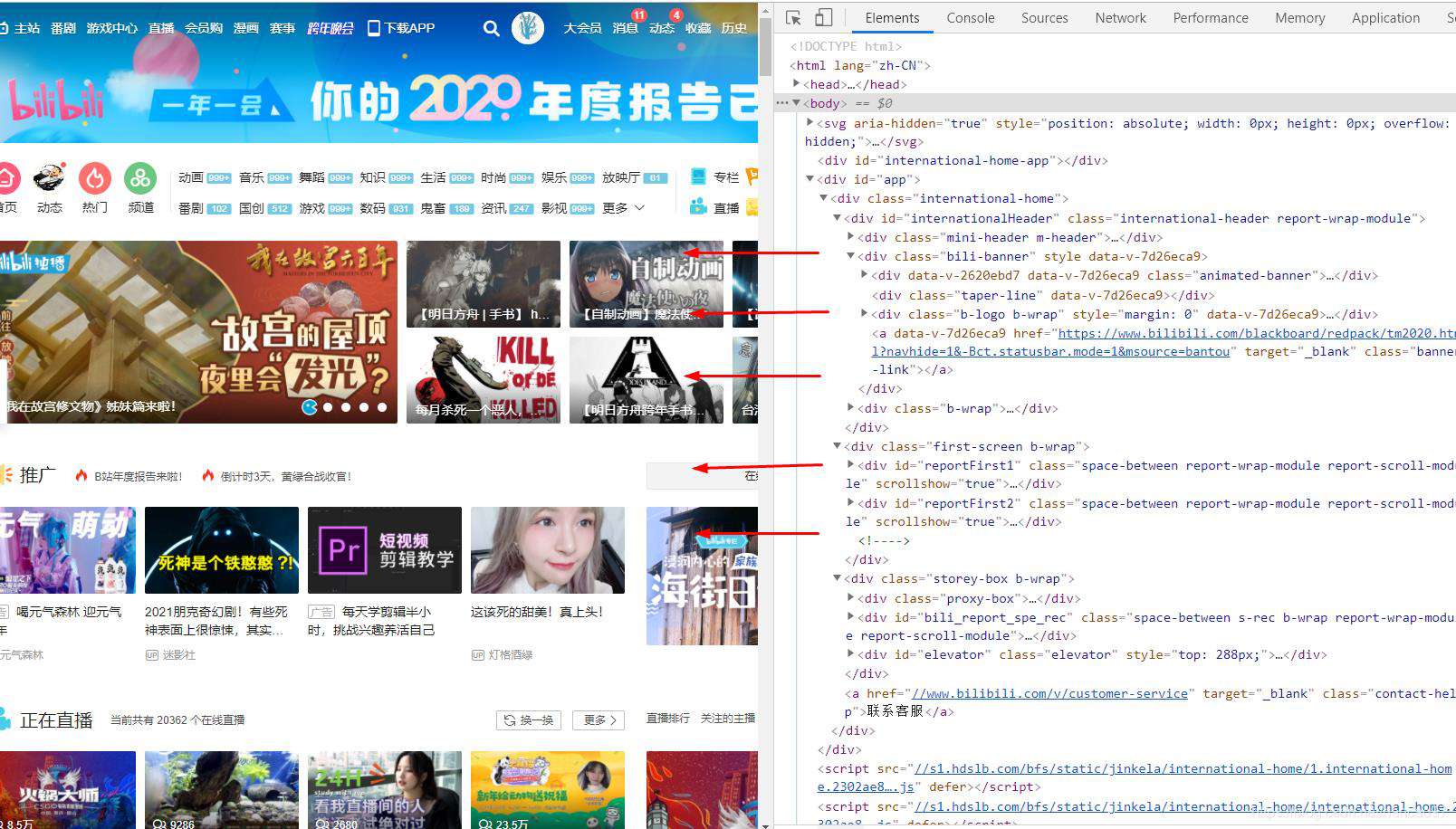Open the 死神是个铁憨憨 video thumbnail

[x=222, y=550]
